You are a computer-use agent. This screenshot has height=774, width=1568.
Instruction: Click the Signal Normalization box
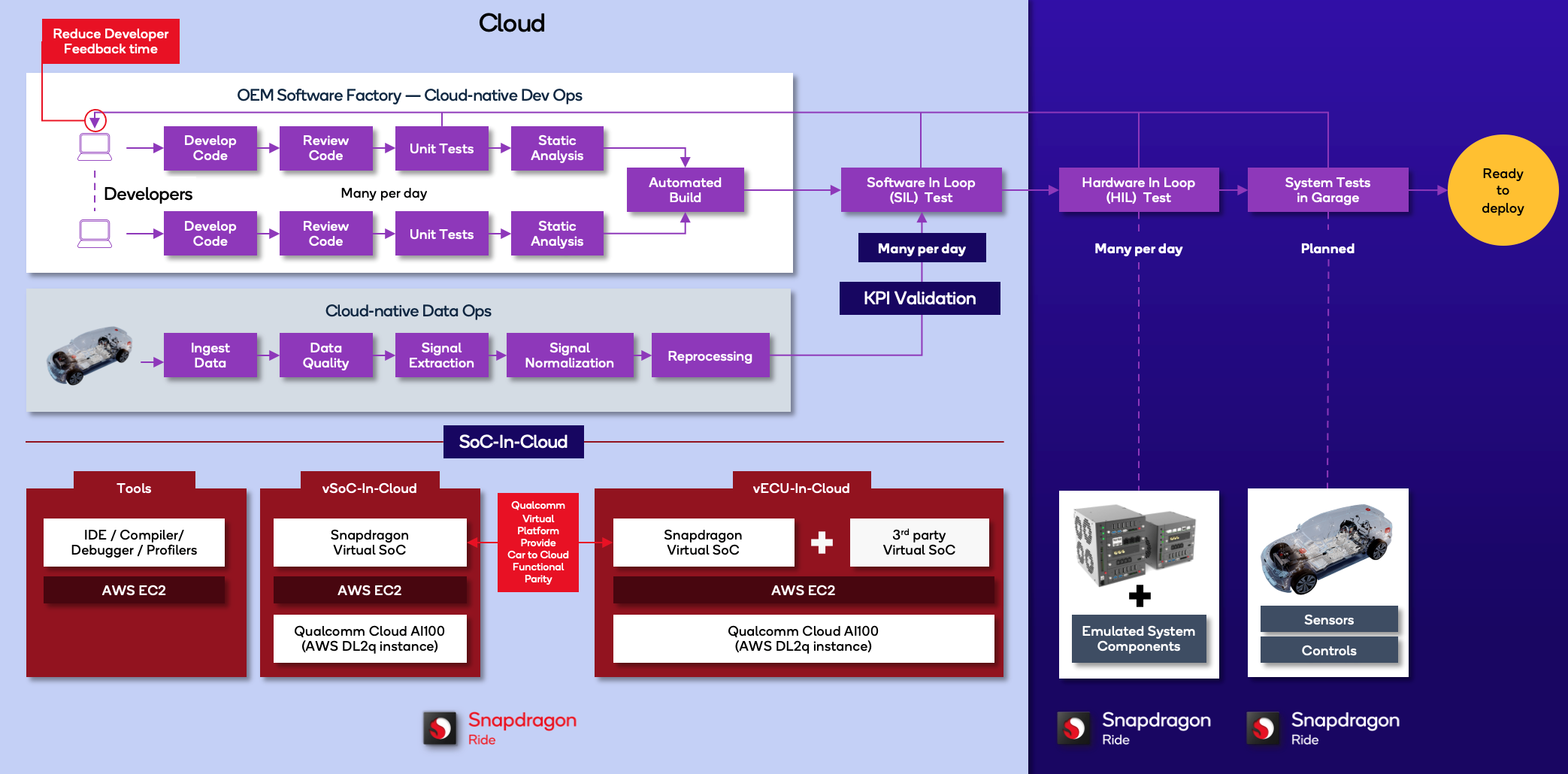click(569, 355)
